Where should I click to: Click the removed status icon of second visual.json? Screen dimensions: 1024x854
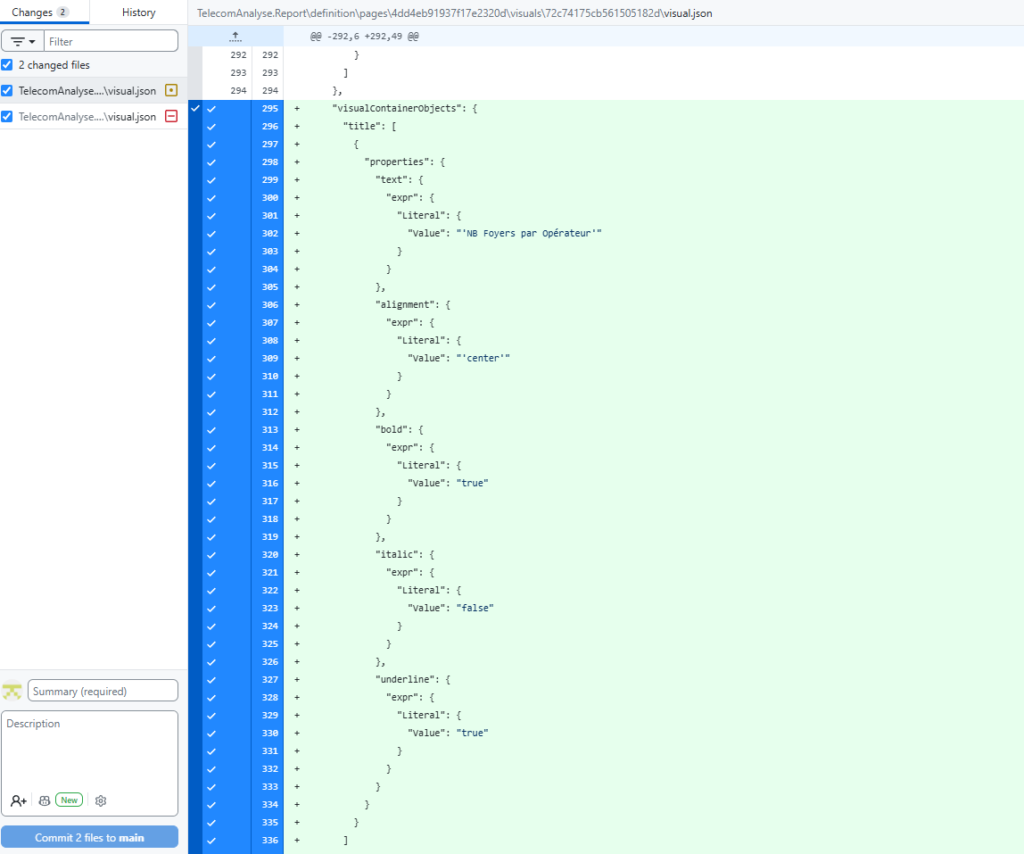pos(171,116)
